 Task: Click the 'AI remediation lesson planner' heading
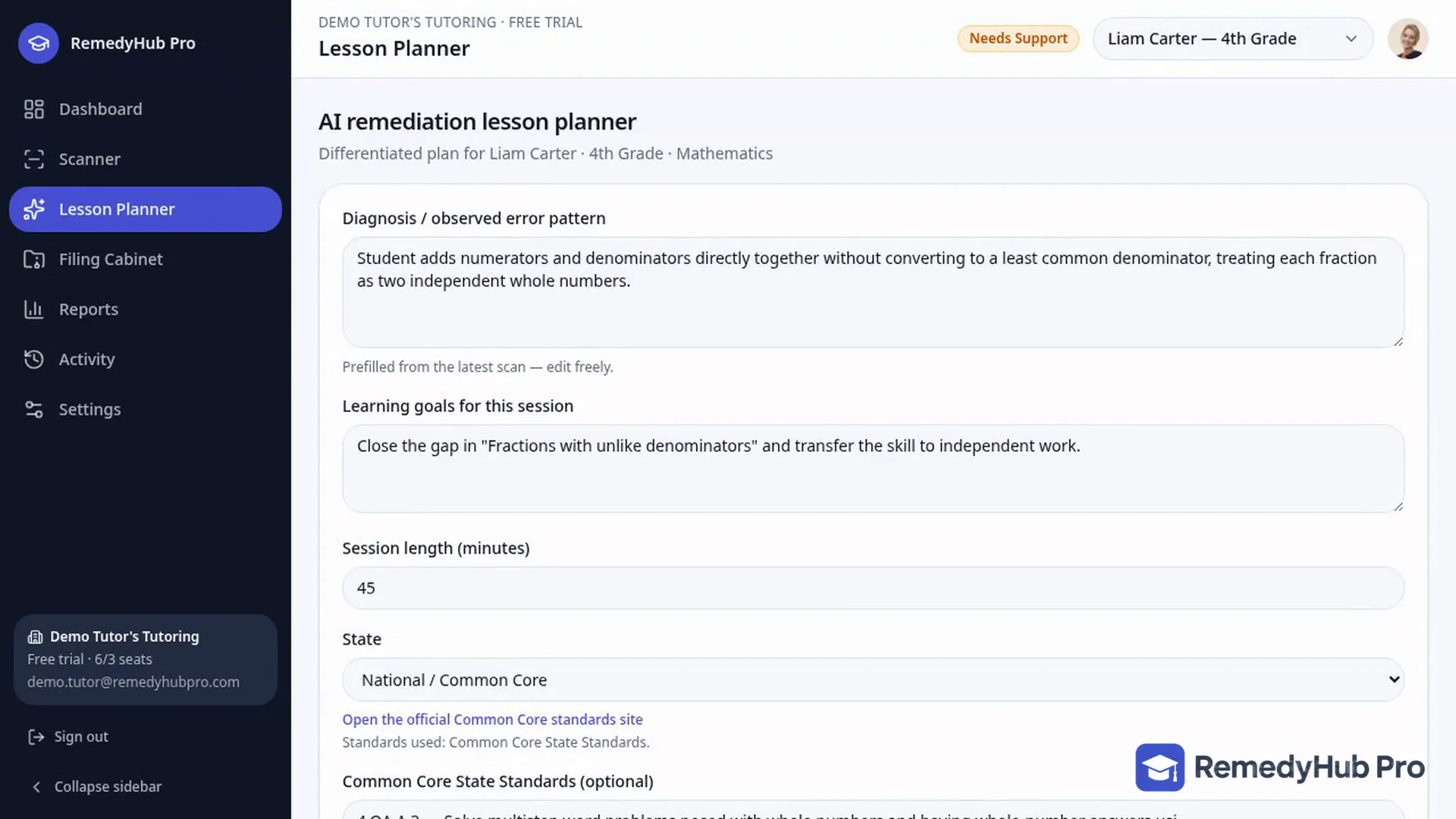pos(477,122)
